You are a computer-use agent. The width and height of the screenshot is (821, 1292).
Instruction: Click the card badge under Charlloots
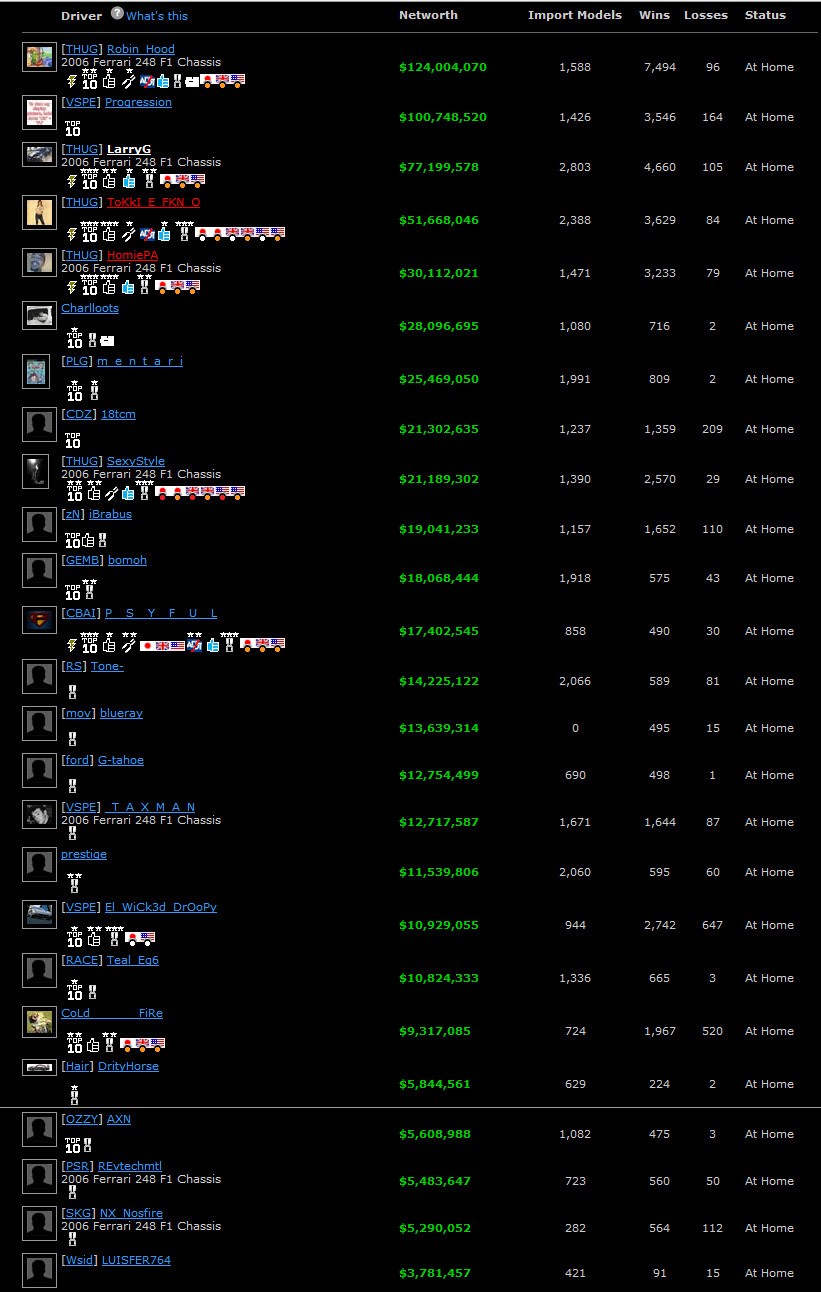pyautogui.click(x=107, y=340)
